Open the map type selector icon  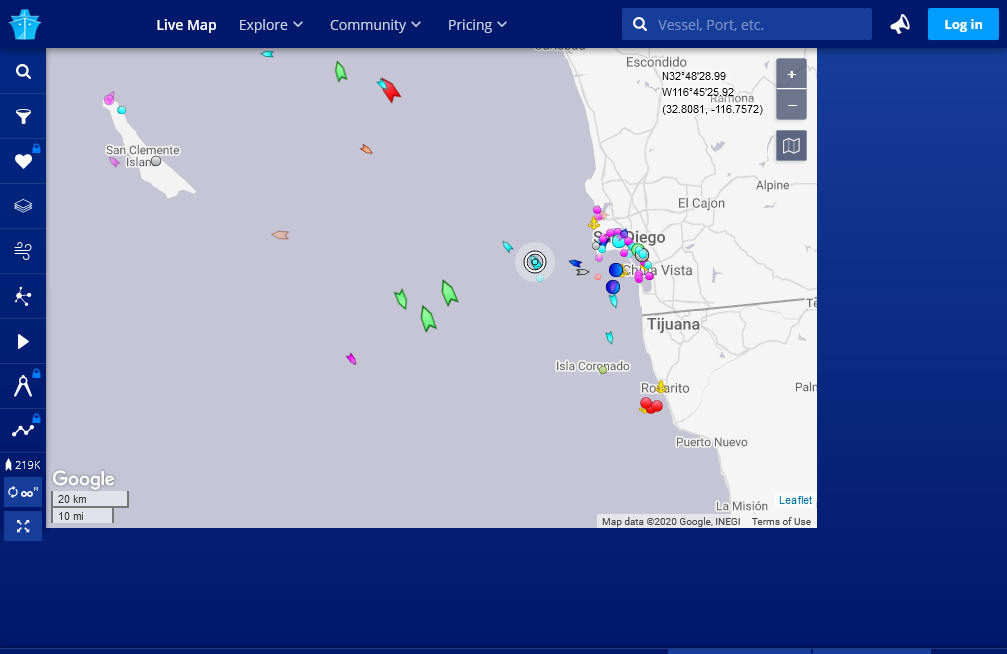(x=791, y=146)
